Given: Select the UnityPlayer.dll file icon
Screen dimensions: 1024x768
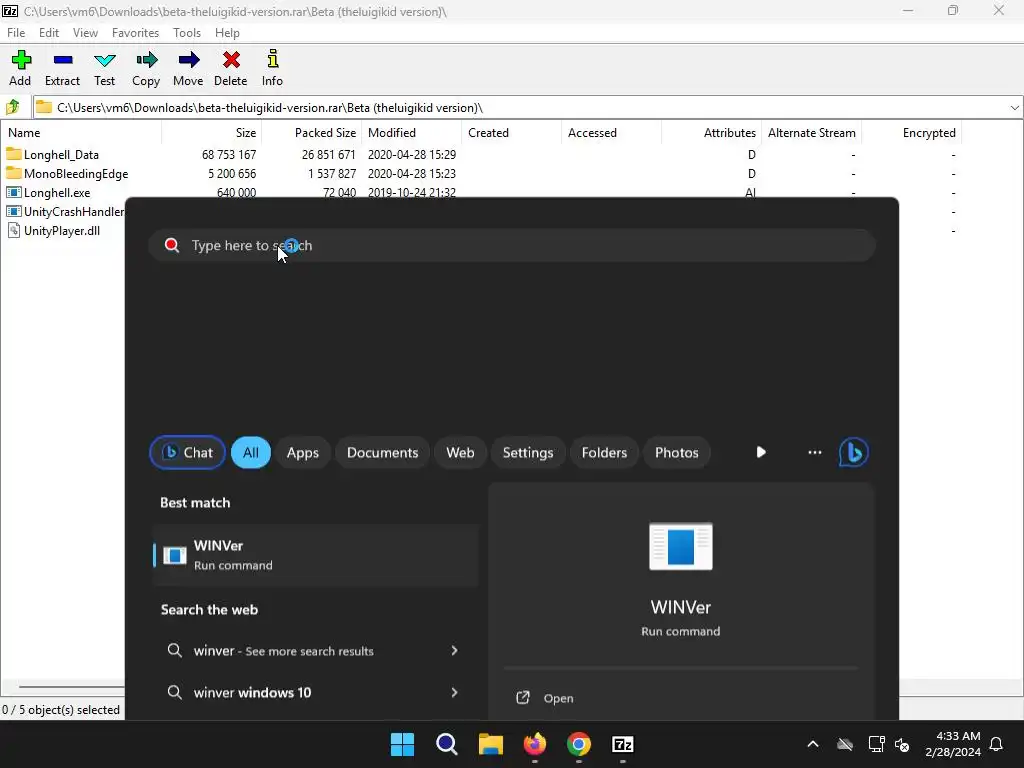Looking at the screenshot, I should coord(14,230).
